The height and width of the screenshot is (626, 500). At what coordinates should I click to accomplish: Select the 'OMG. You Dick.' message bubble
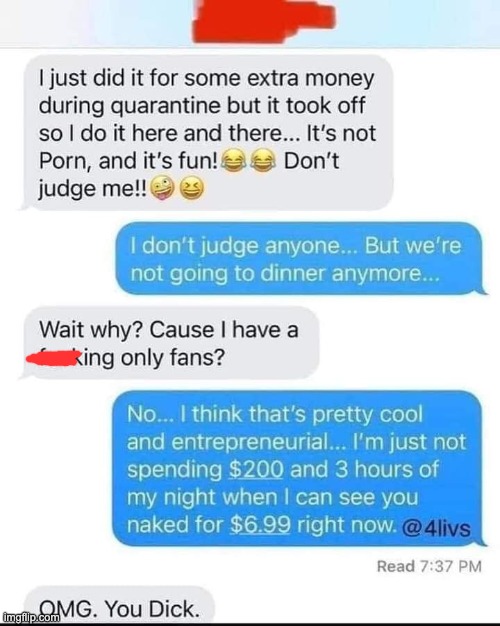click(x=119, y=604)
